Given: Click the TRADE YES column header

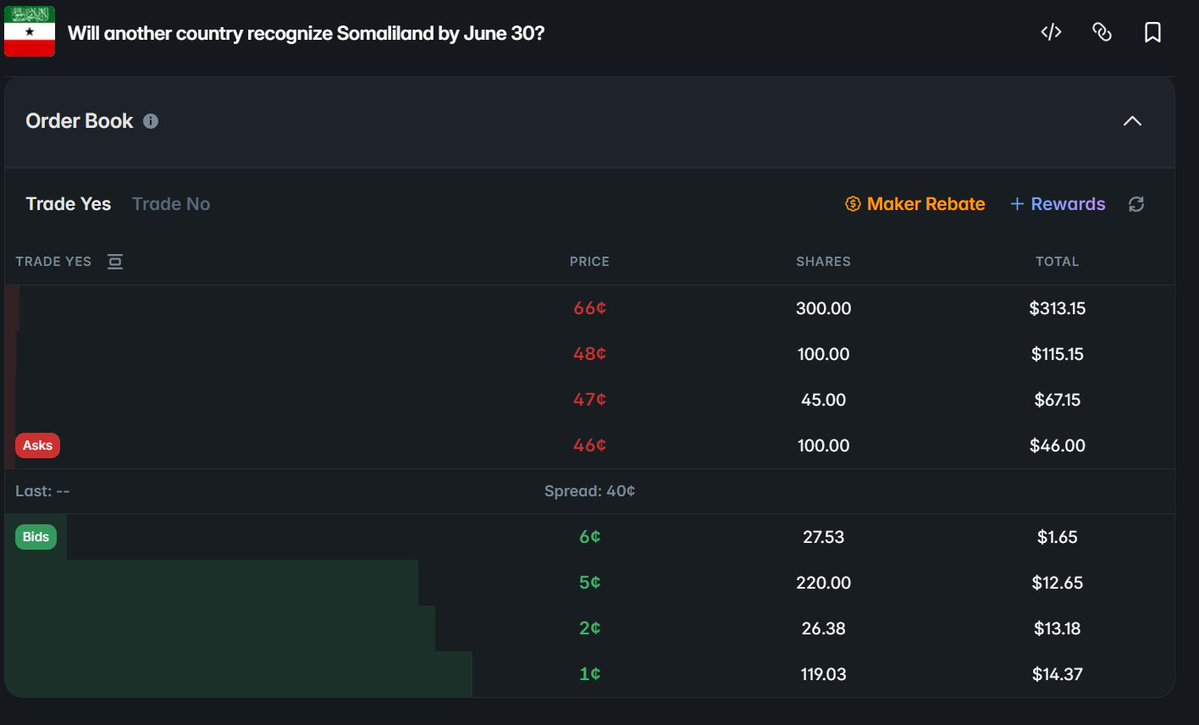Looking at the screenshot, I should pos(54,262).
